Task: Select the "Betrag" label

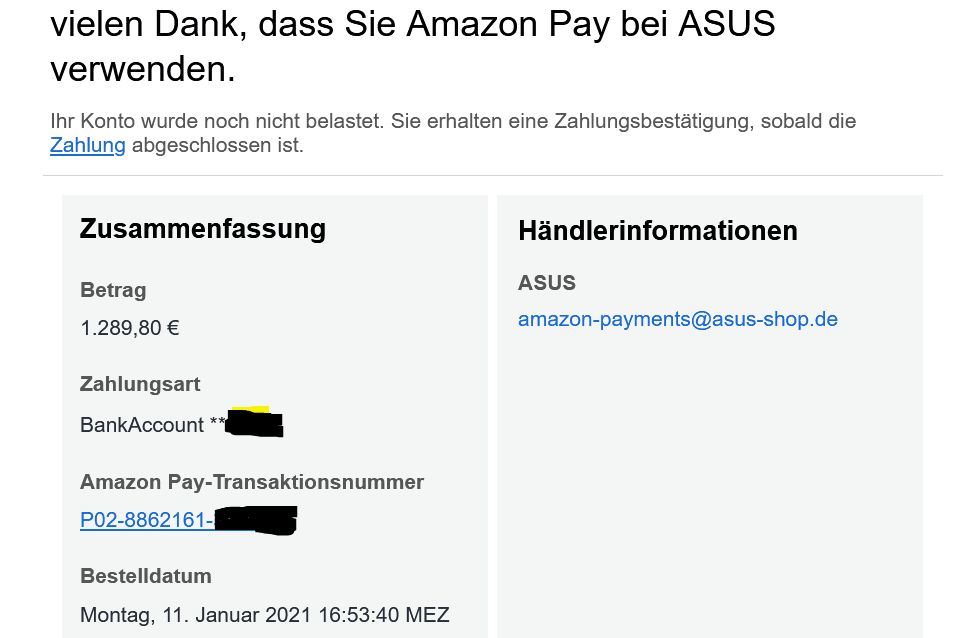Action: 113,291
